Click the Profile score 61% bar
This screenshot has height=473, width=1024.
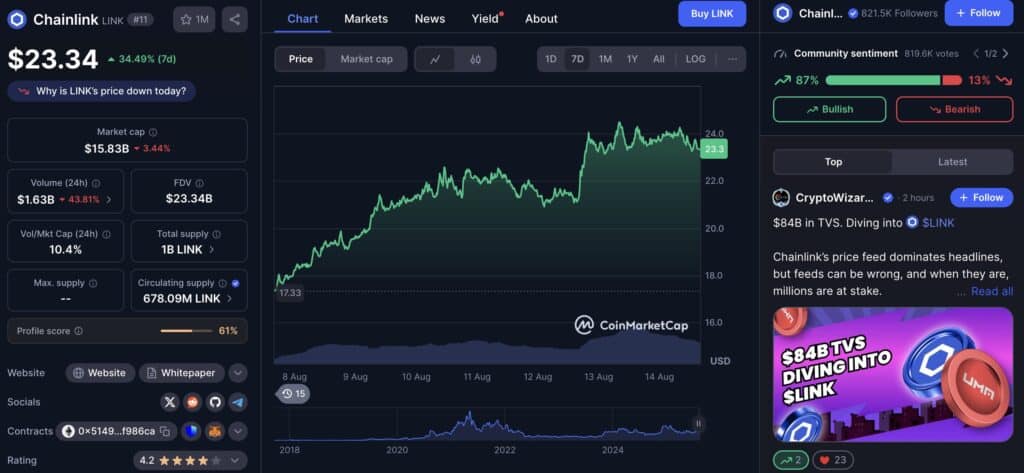(x=186, y=331)
